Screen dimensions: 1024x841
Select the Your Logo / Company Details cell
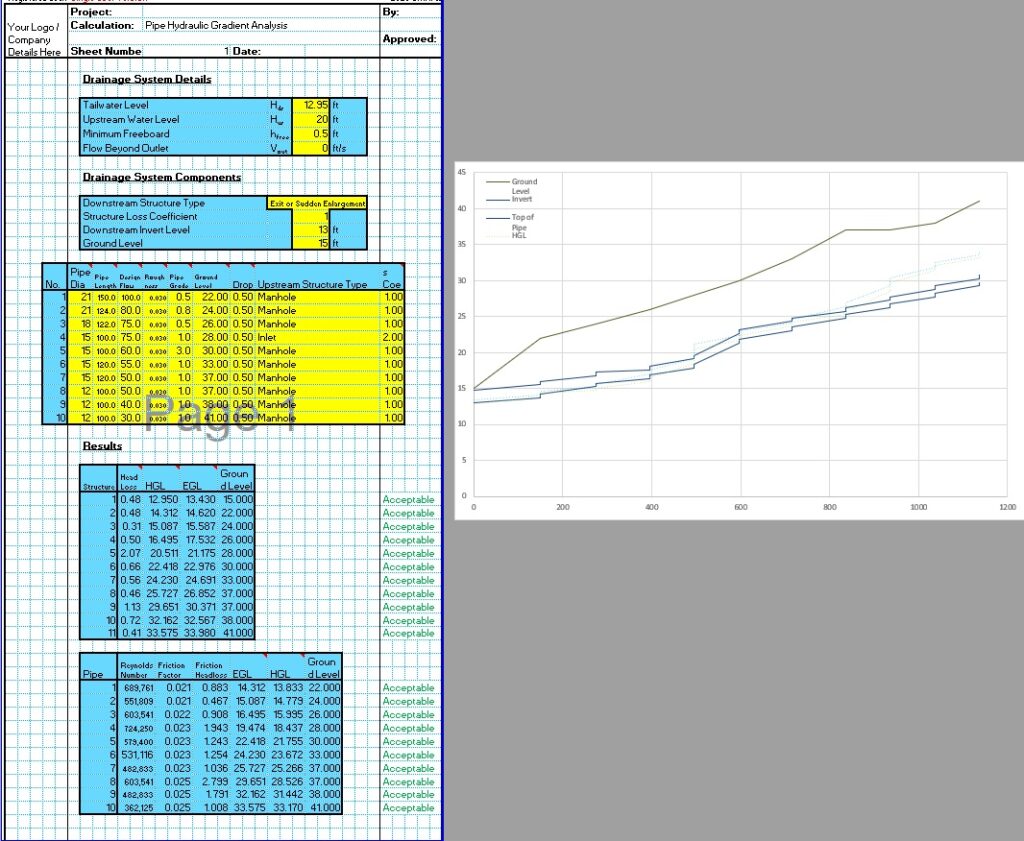[x=35, y=39]
